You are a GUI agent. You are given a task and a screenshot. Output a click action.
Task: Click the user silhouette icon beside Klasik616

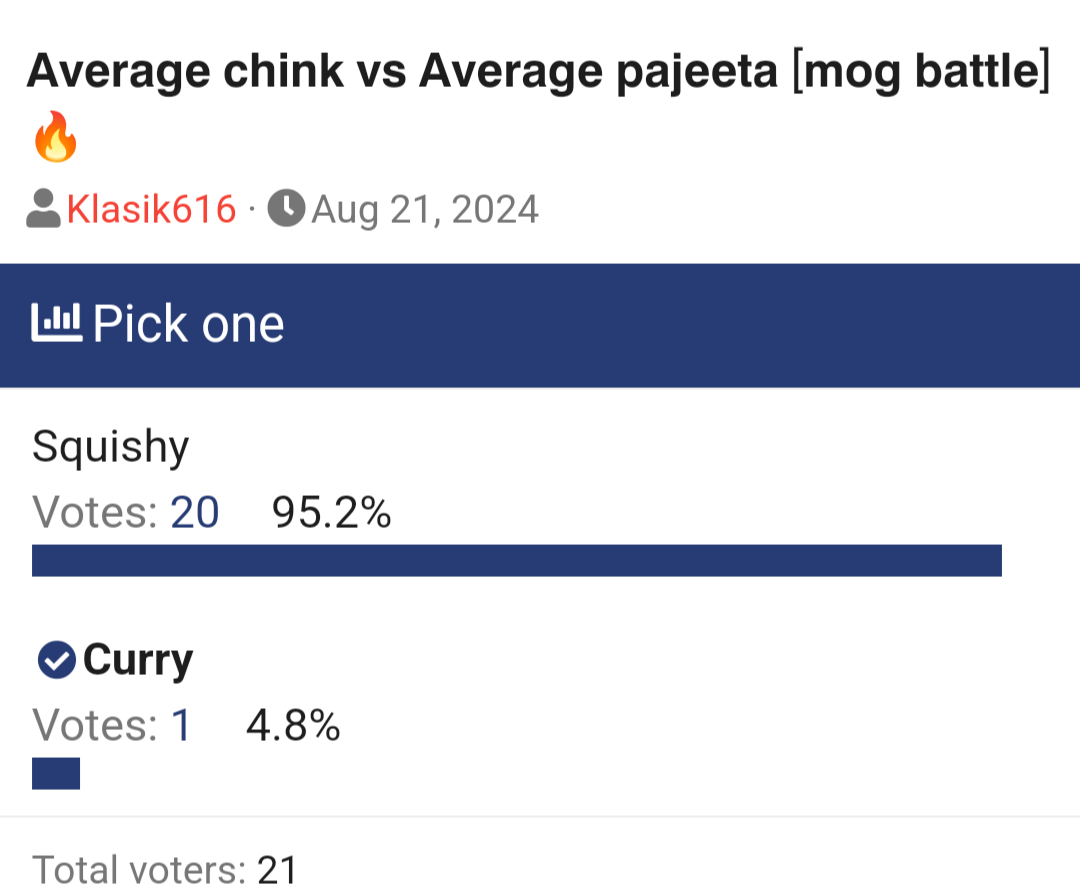click(43, 208)
